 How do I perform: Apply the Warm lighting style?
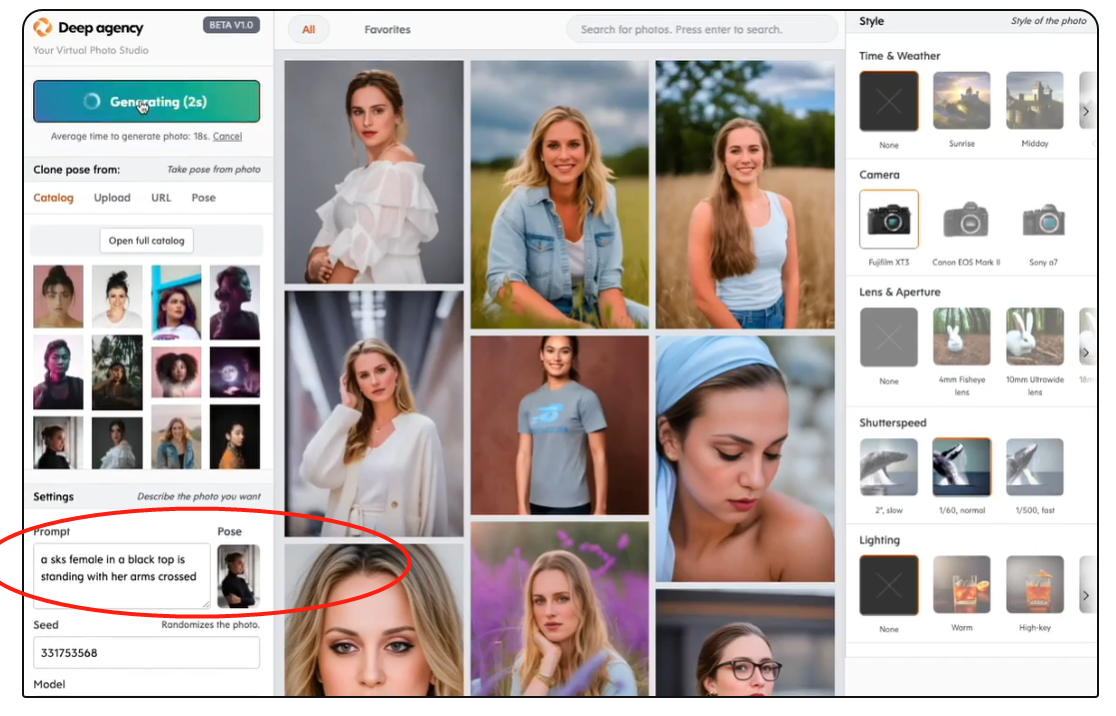(962, 585)
